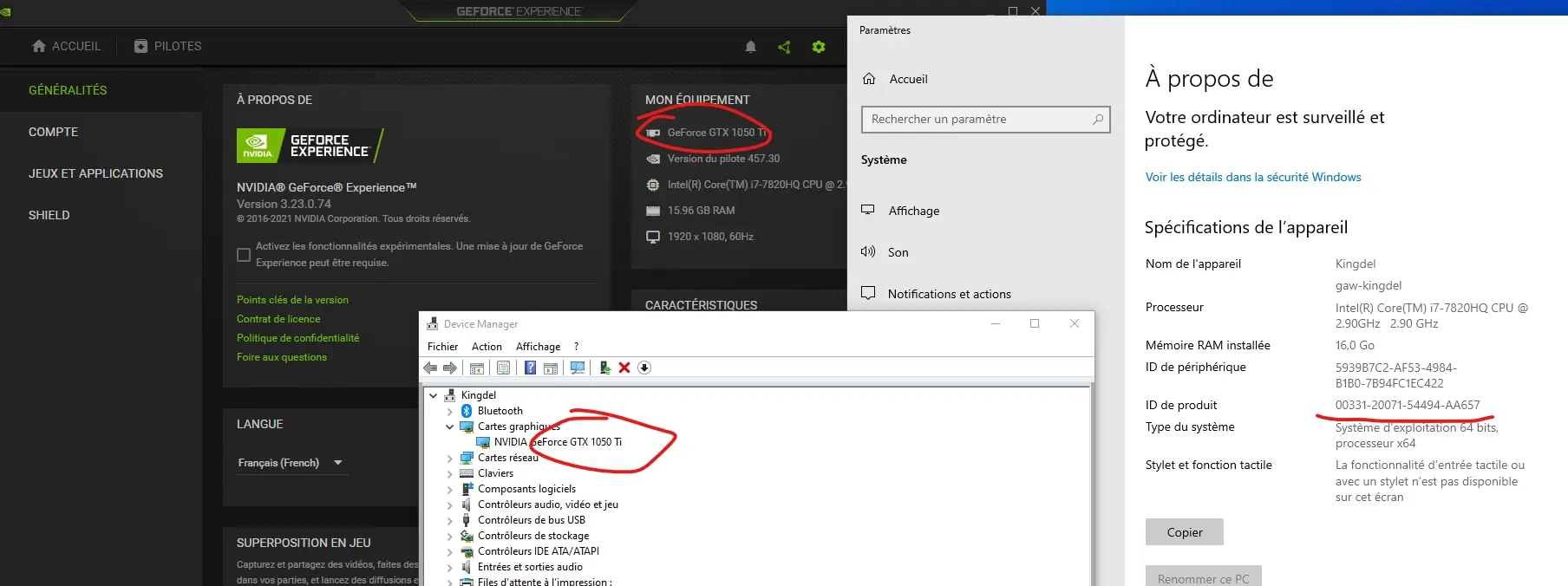Expand Contrôleurs audio, vidéo et jeu node
Viewport: 1568px width, 586px height.
pos(449,505)
